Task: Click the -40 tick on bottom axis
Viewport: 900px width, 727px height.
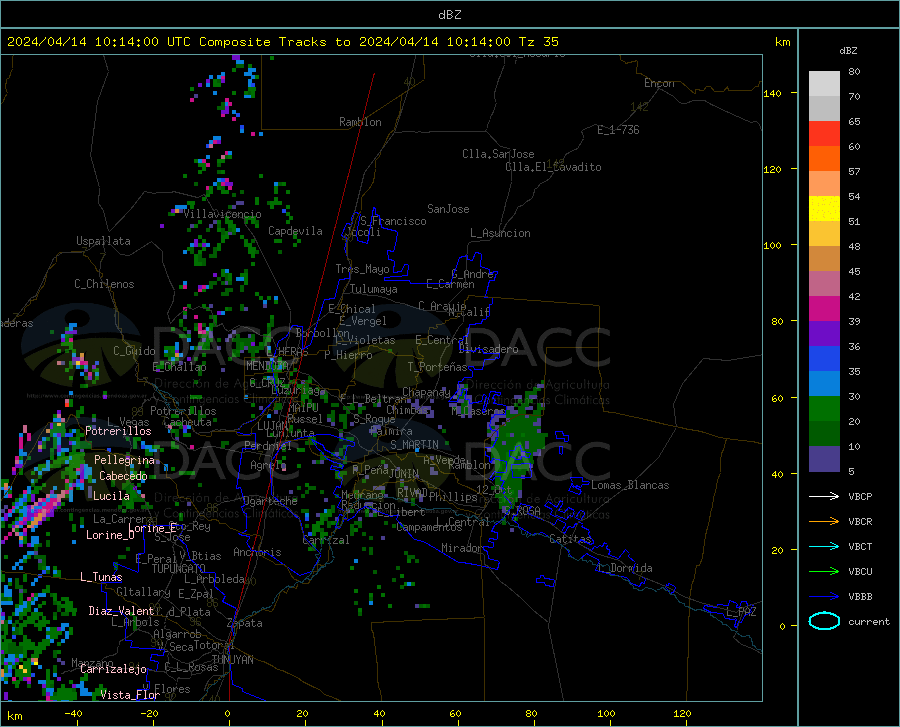Action: pos(73,714)
